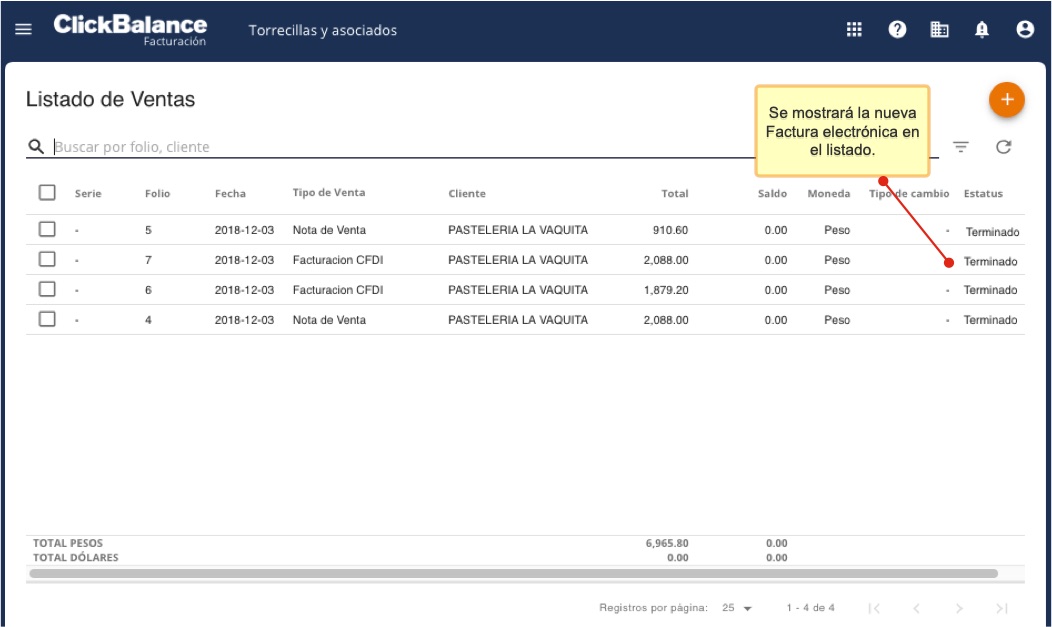Tick the checkbox for folio 4 row
Screen dimensions: 1052x627
coord(47,320)
